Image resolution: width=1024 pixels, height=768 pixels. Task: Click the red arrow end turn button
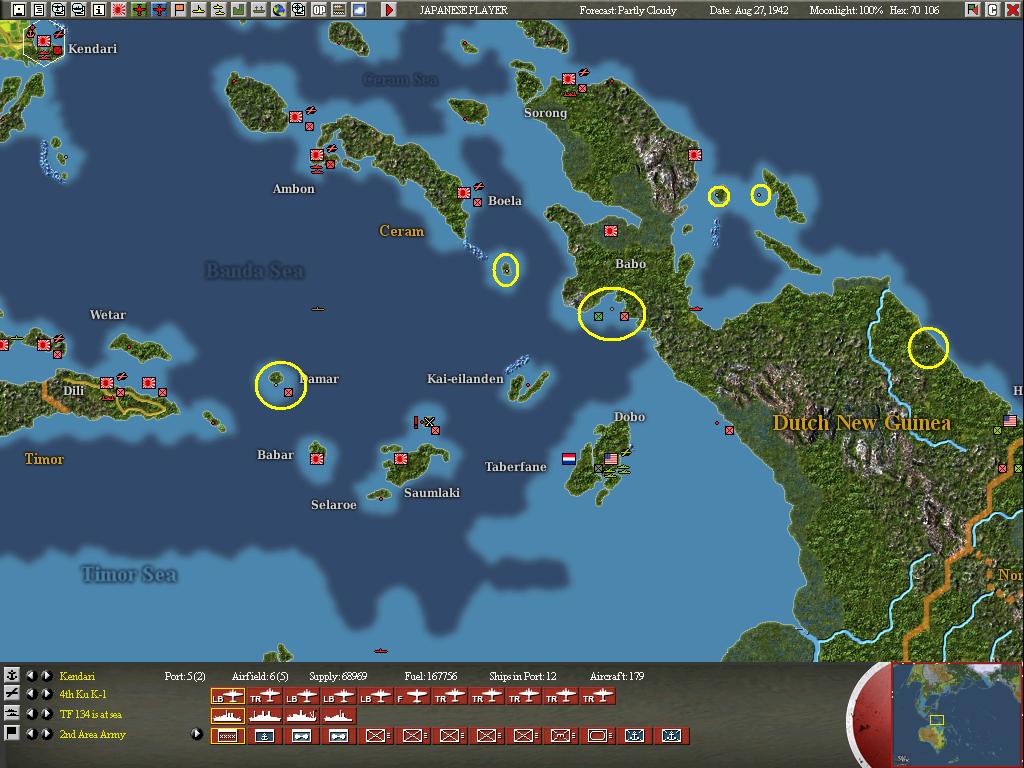coord(389,10)
